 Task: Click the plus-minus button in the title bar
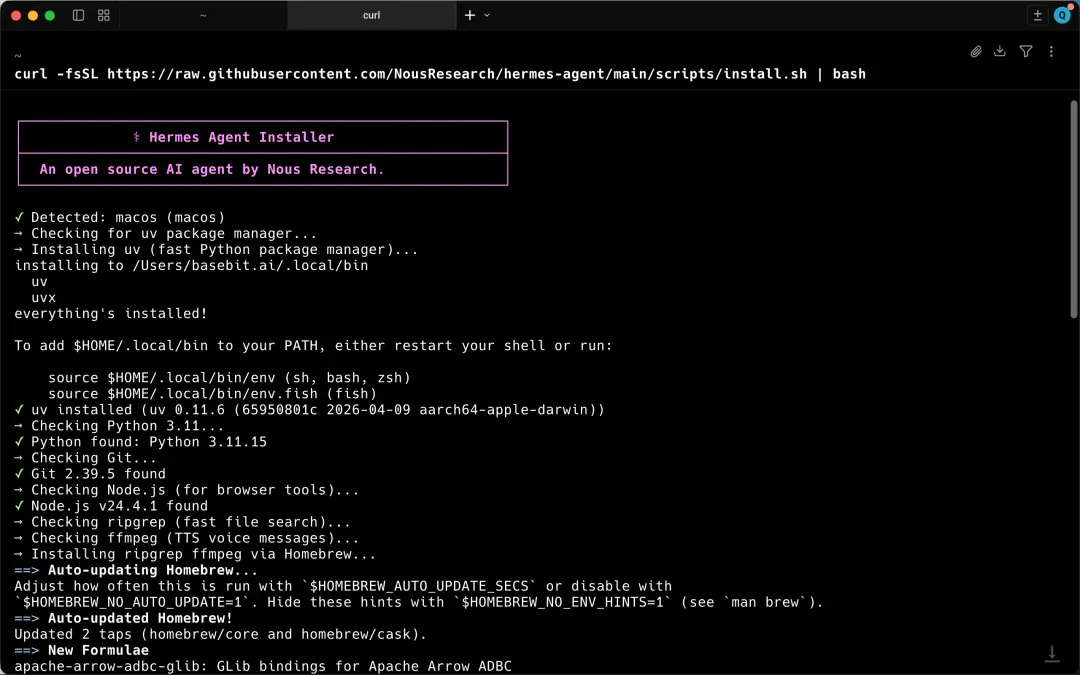click(1038, 15)
